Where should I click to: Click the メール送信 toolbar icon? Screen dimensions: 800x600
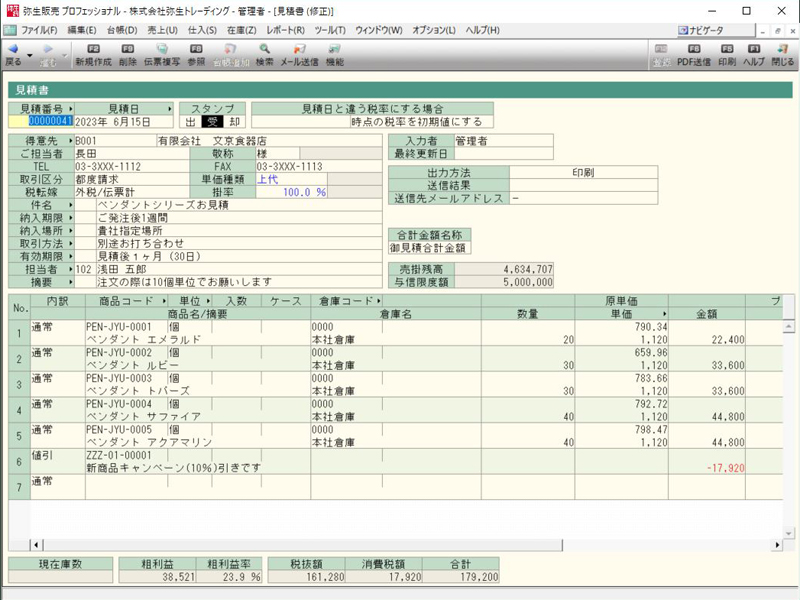pos(299,55)
